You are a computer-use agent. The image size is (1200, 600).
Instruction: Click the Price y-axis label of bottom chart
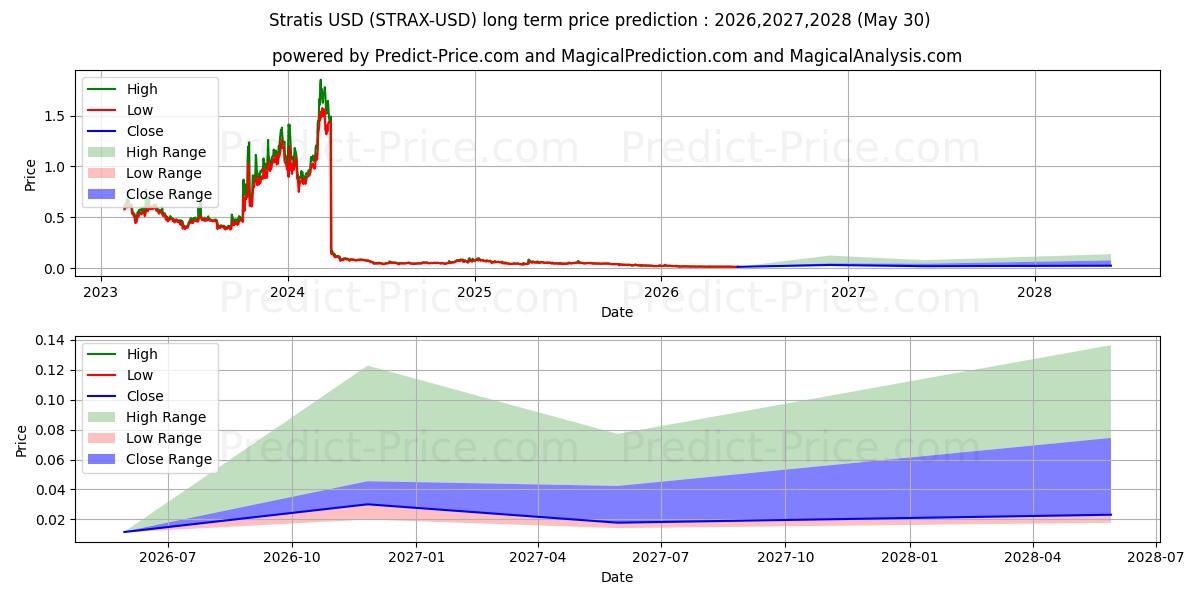pos(22,439)
